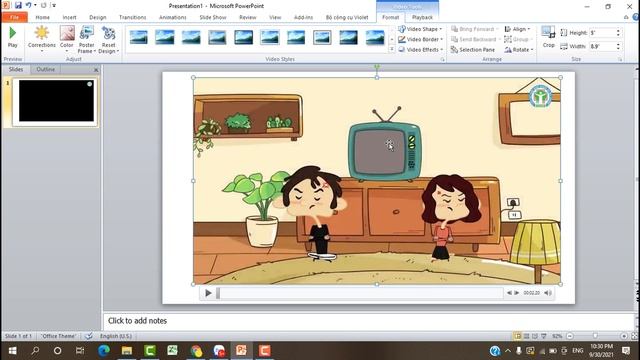Zoom out with the minus button
Viewport: 640px width, 360px height.
(x=570, y=336)
